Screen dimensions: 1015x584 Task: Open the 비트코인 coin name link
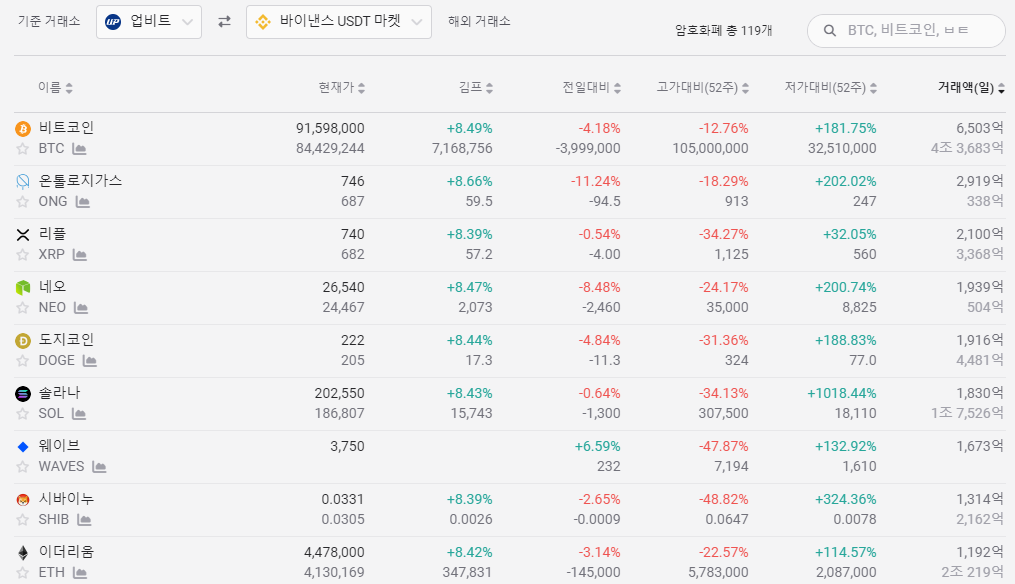66,128
